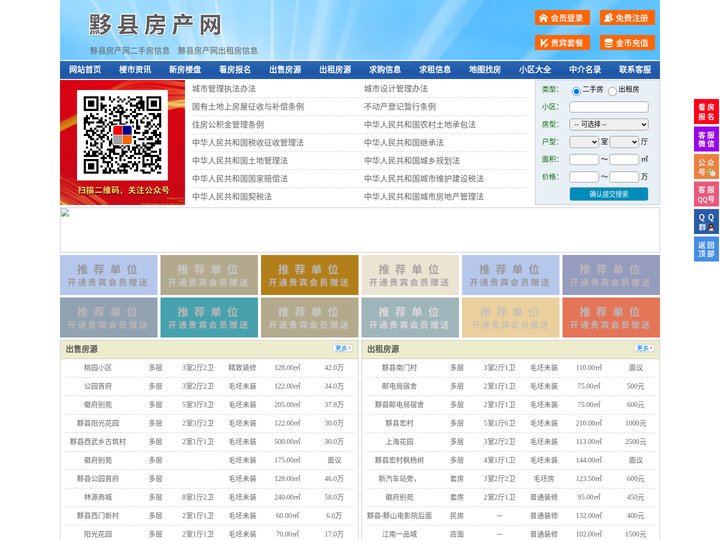Focus the 小区 community name input
Viewport: 720px width, 540px height.
(609, 107)
